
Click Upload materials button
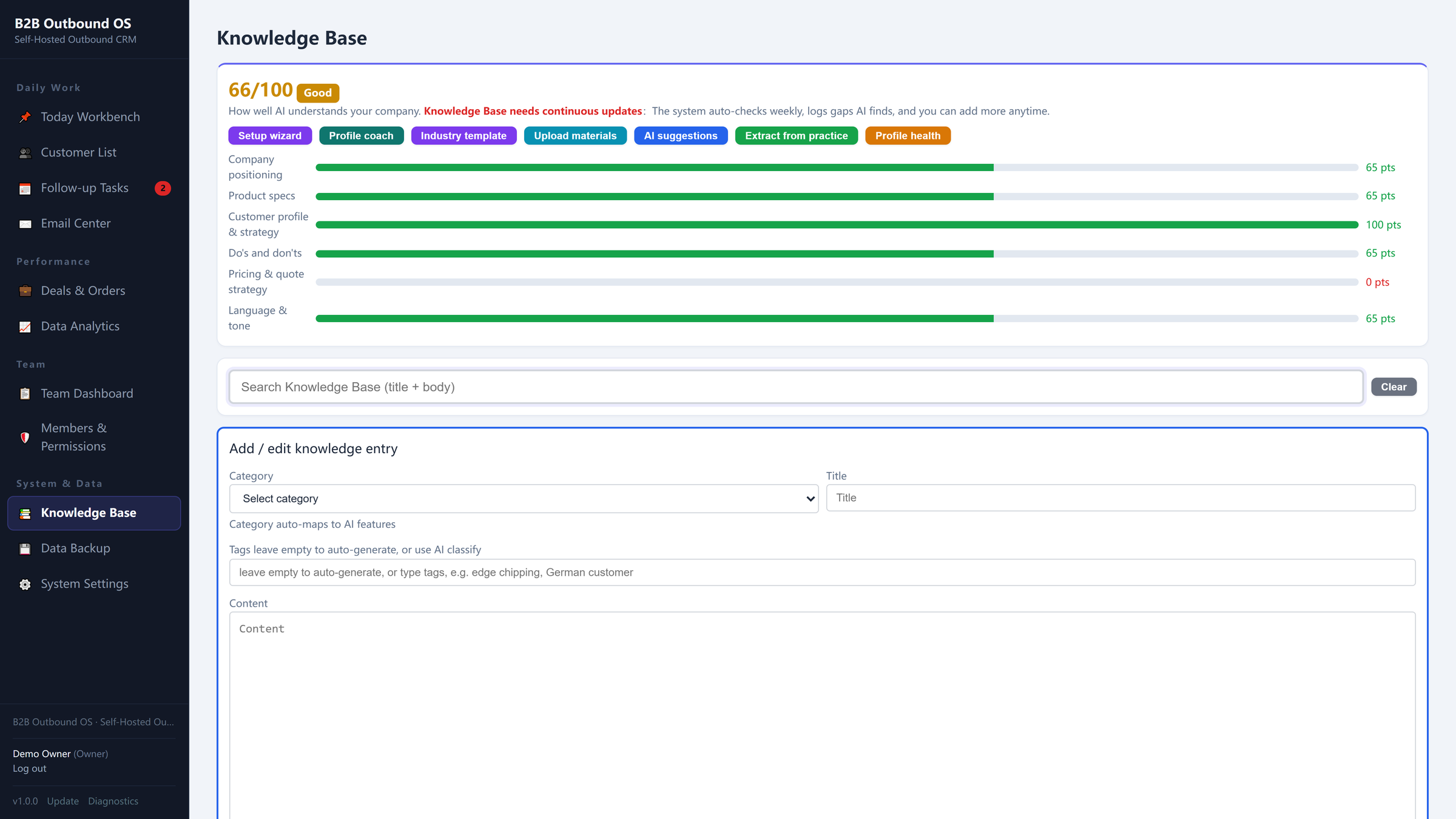(x=575, y=136)
